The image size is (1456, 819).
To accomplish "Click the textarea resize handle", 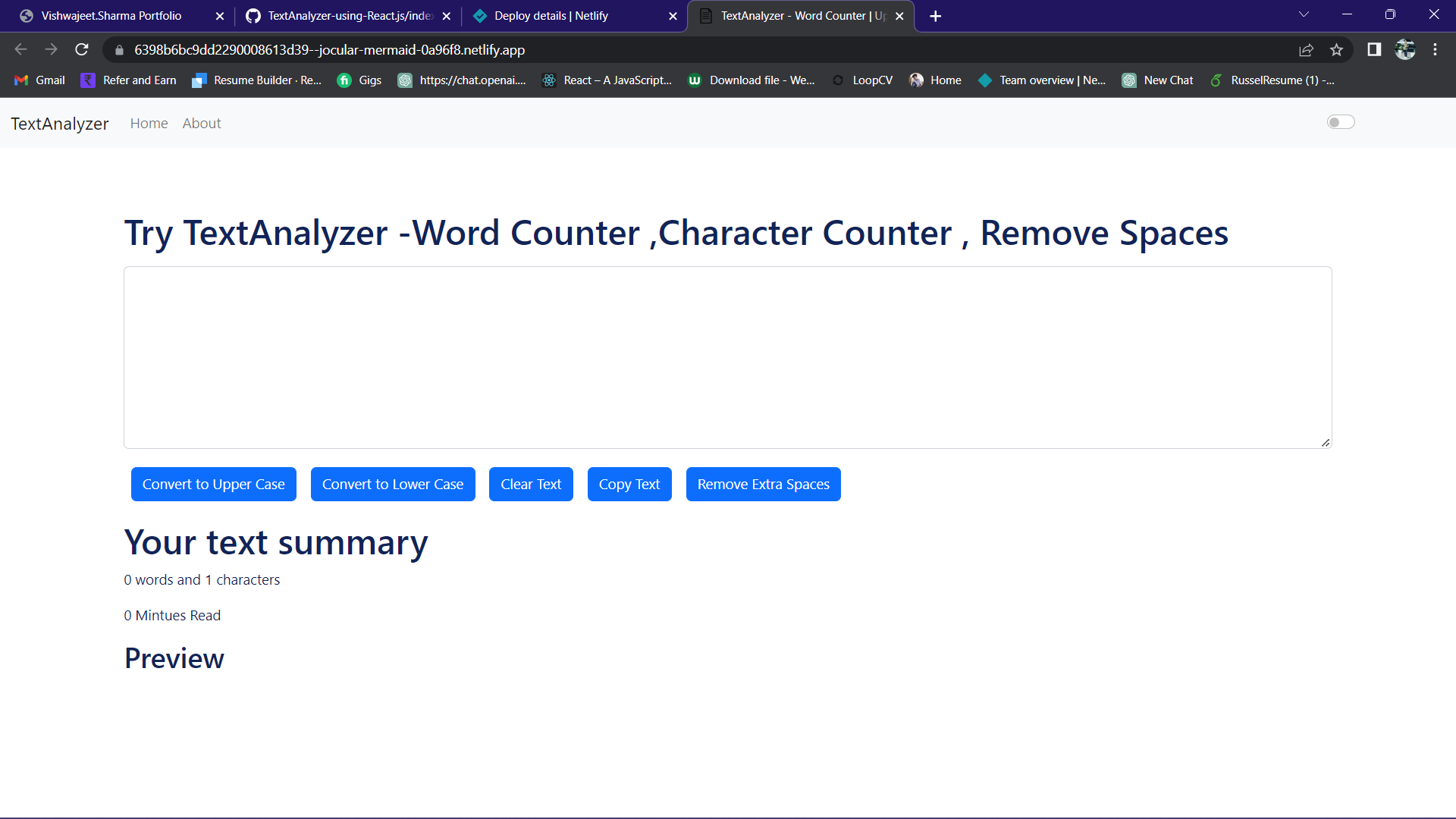I will point(1325,443).
